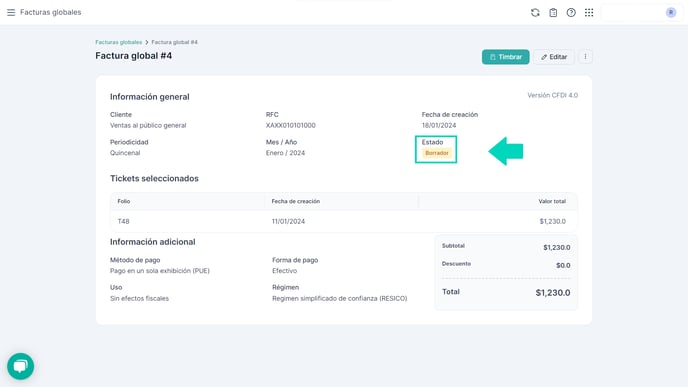688x387 pixels.
Task: Click Pago en un sola exhibición (PUE)
Action: pos(160,271)
